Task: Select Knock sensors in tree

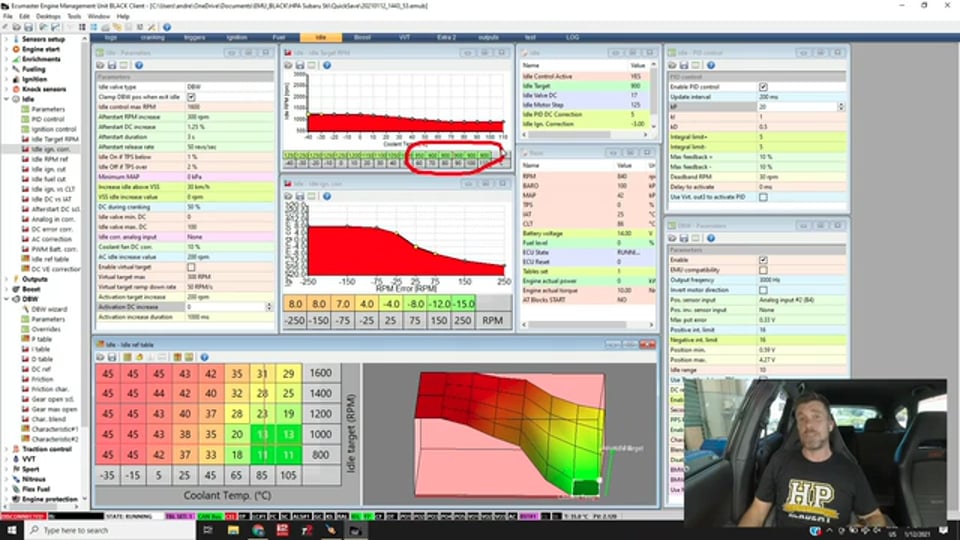Action: click(43, 89)
